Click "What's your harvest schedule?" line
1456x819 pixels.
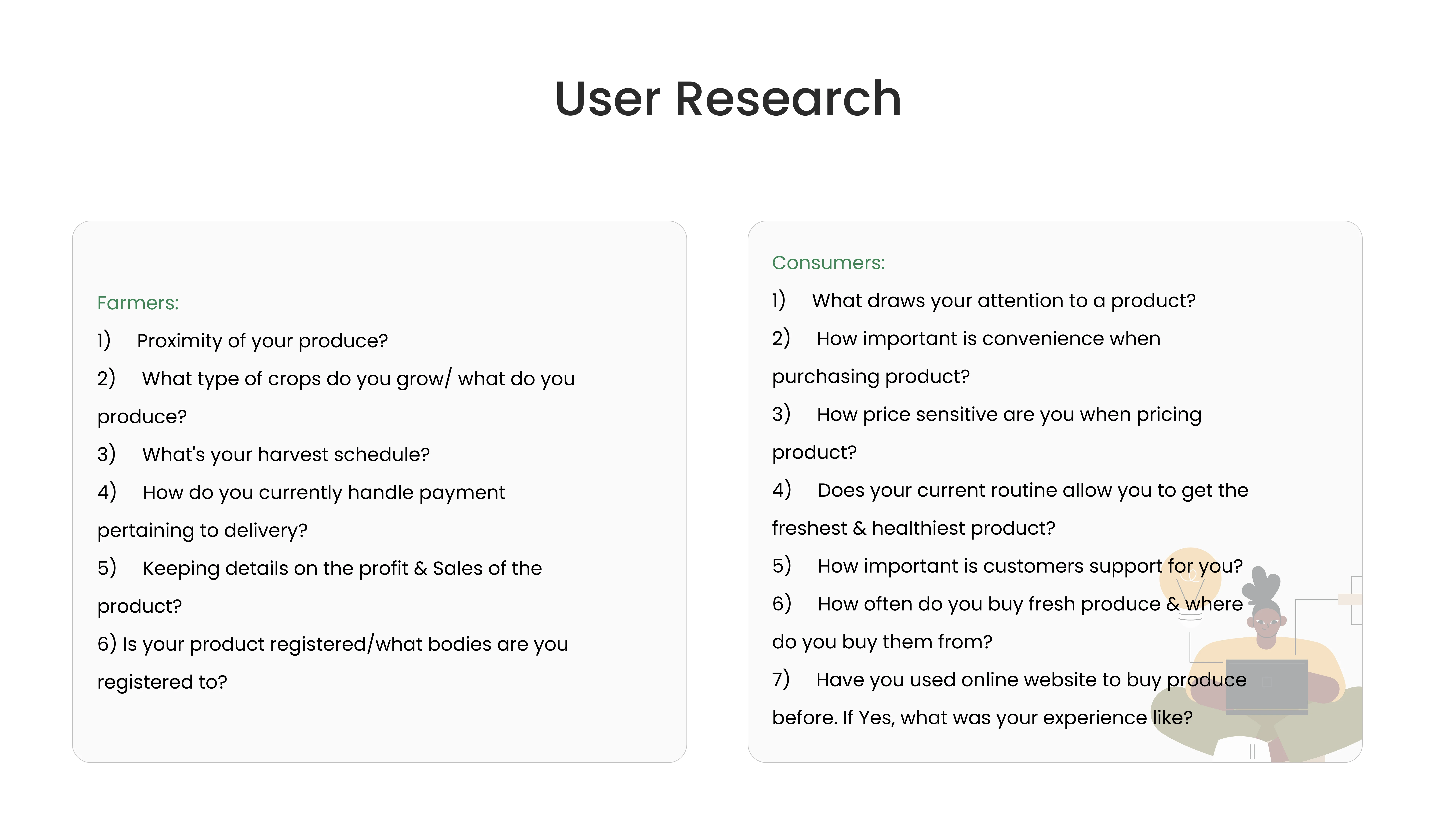(x=286, y=454)
